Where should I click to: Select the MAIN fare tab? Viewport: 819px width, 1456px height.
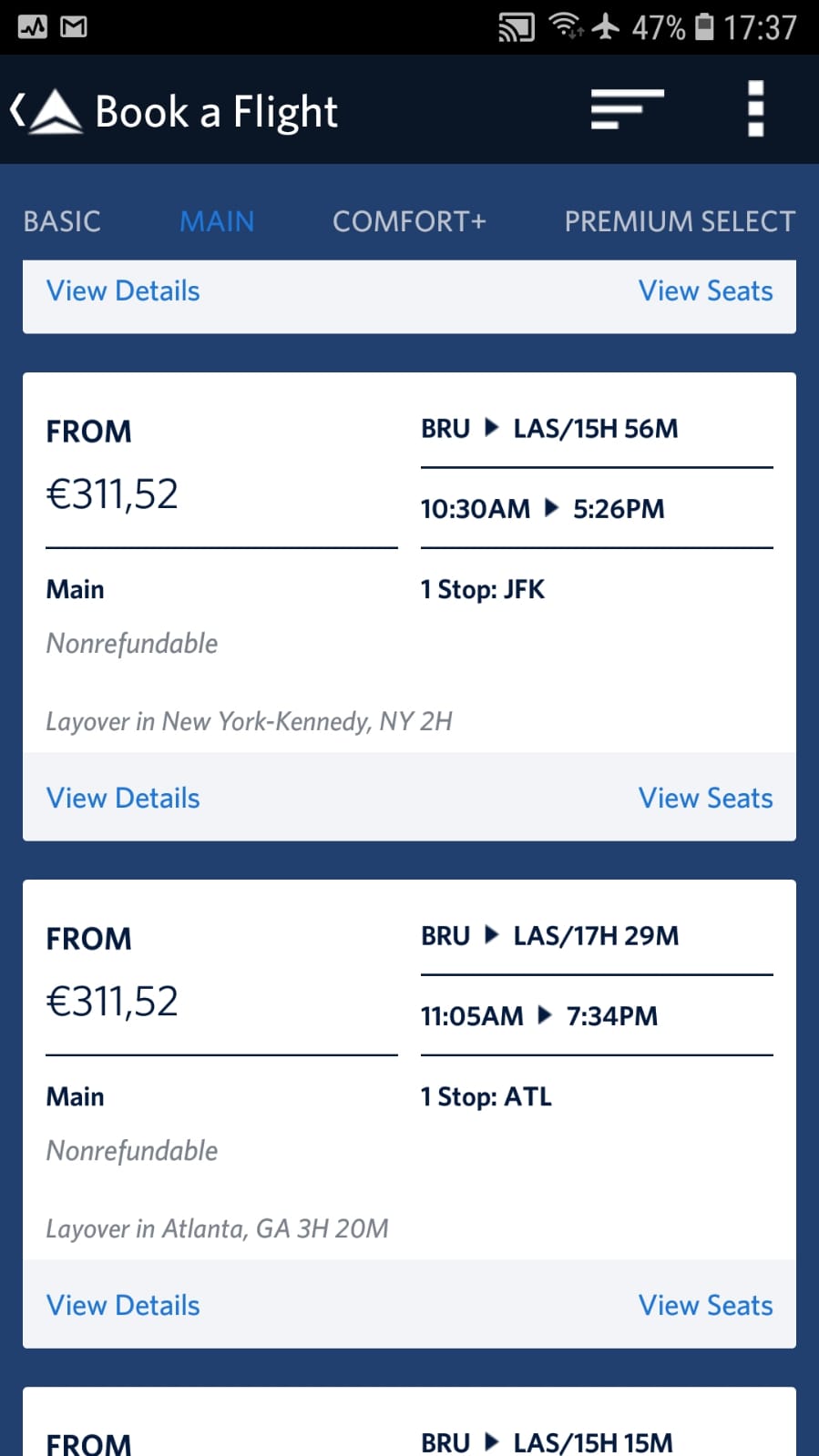point(217,221)
